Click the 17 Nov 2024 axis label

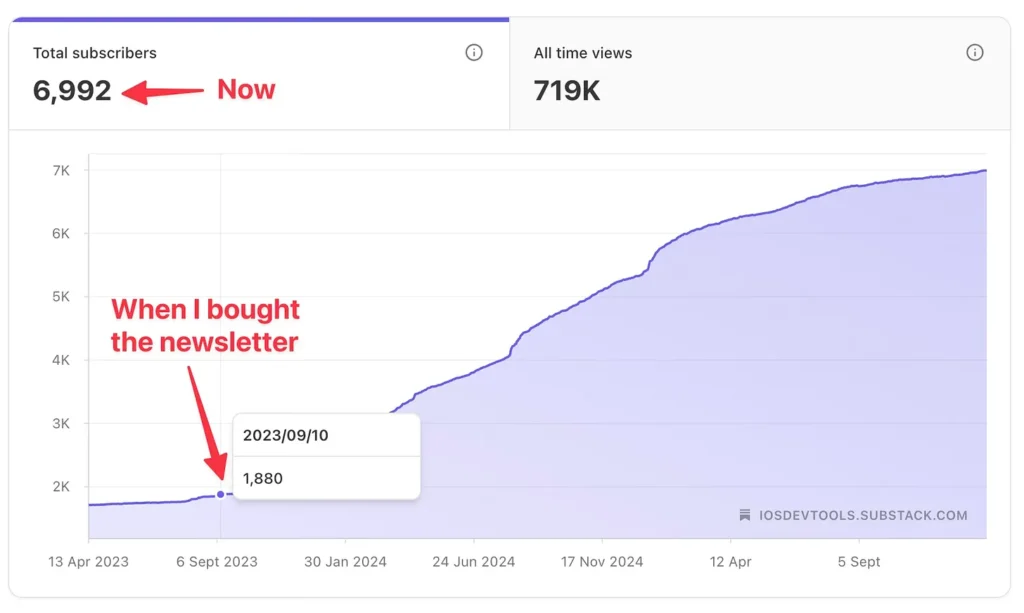[x=602, y=561]
